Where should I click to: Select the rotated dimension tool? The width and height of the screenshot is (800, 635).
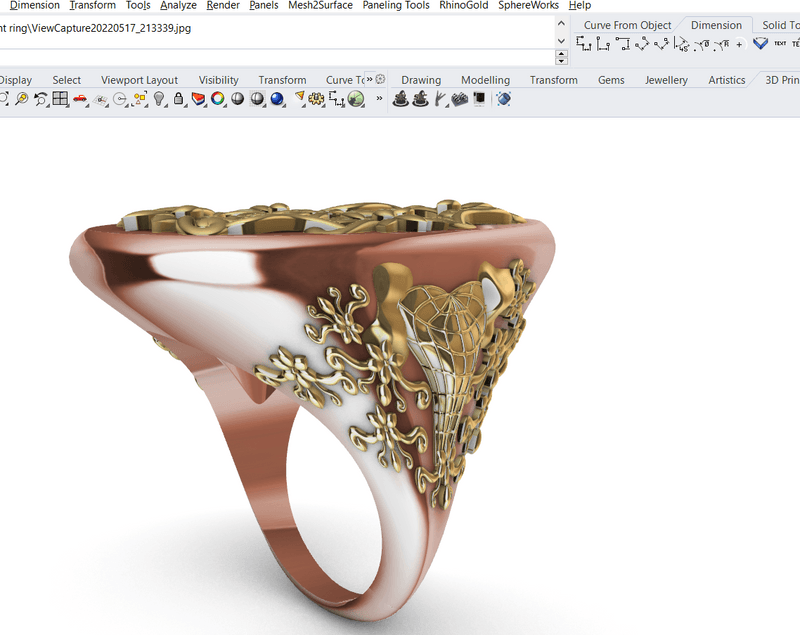pos(661,44)
